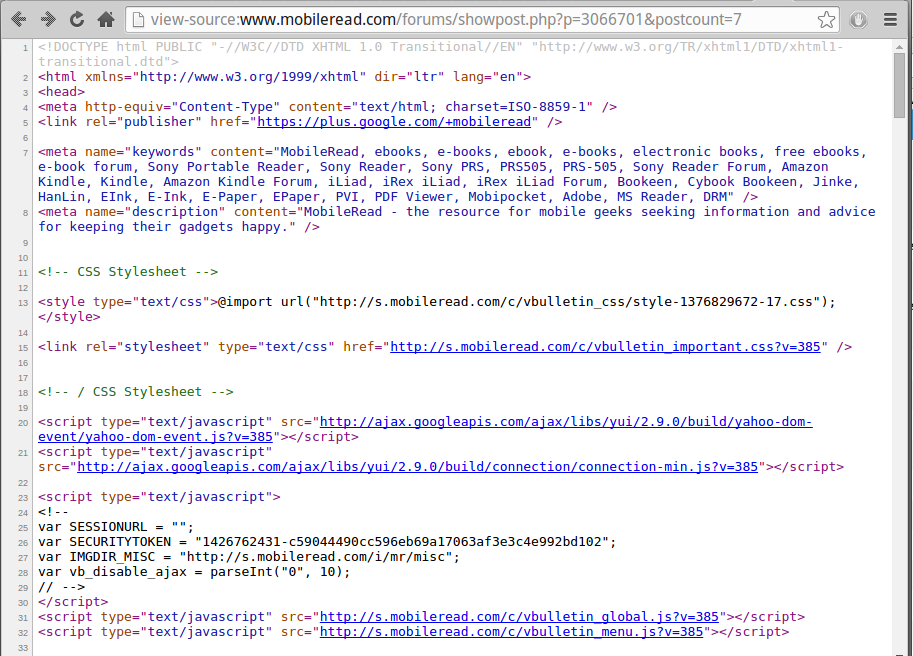
Task: Reload the page with the refresh icon
Action: click(77, 20)
